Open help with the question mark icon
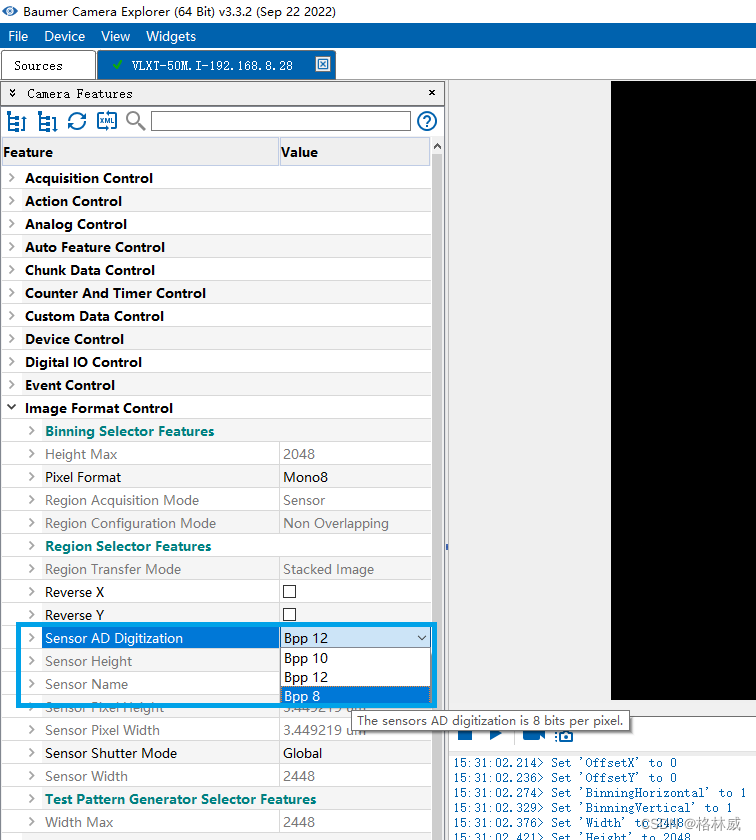Viewport: 756px width, 840px height. (x=426, y=121)
